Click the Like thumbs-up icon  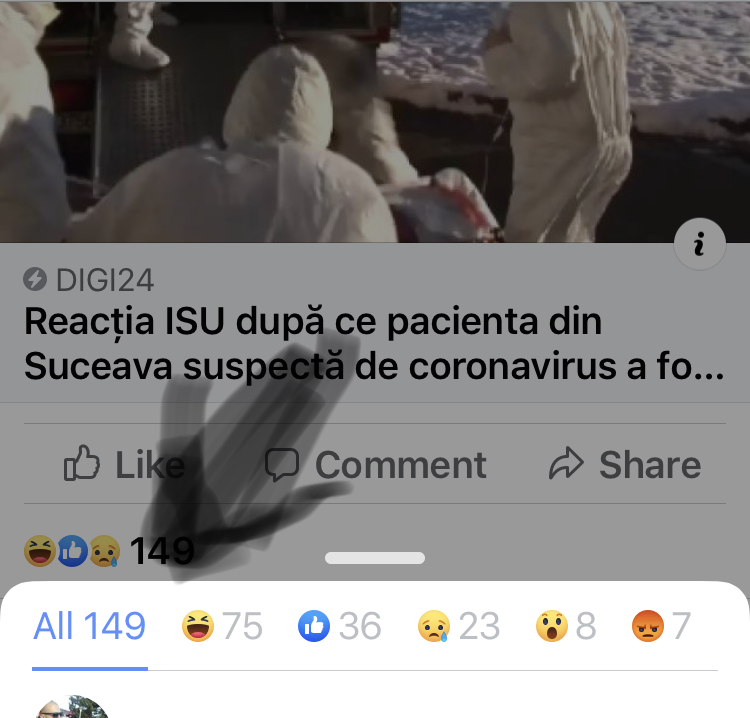[x=82, y=463]
